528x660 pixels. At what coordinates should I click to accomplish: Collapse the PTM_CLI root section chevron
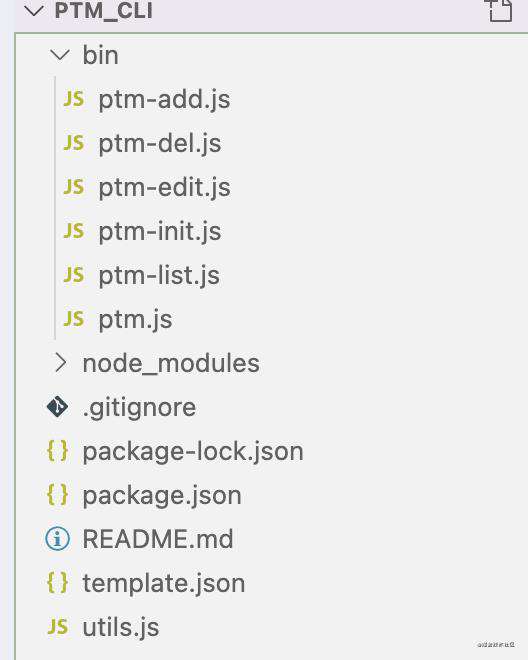coord(34,11)
